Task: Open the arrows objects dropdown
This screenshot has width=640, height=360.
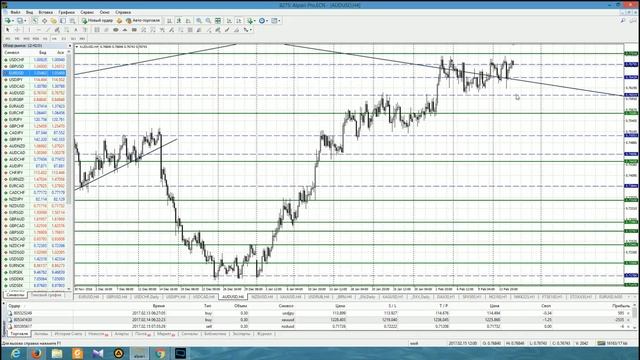Action: click(x=250, y=30)
